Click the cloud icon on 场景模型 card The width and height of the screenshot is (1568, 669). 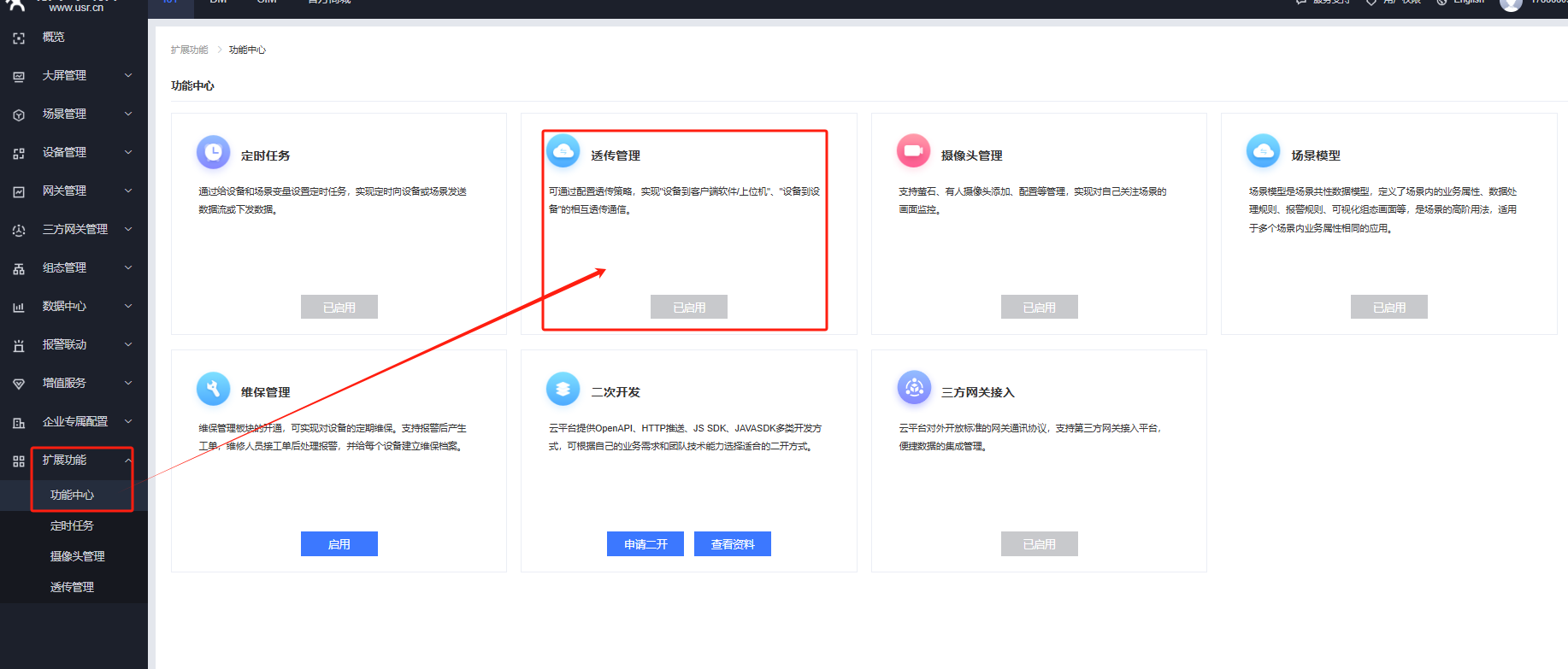pos(1264,151)
